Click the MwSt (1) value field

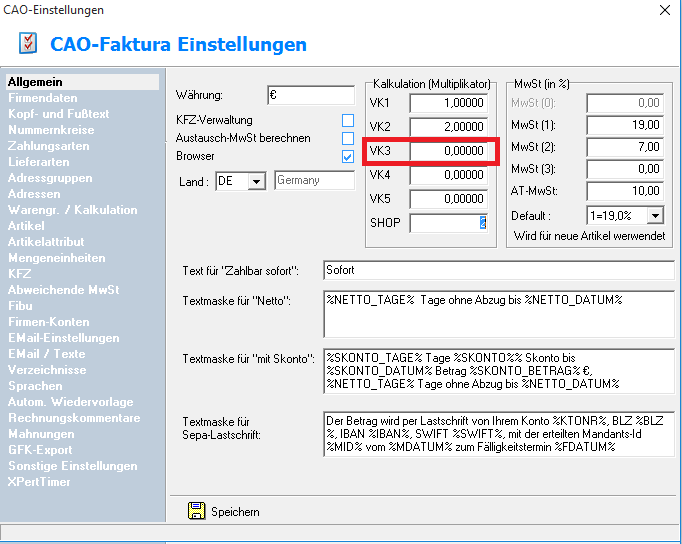click(x=625, y=125)
